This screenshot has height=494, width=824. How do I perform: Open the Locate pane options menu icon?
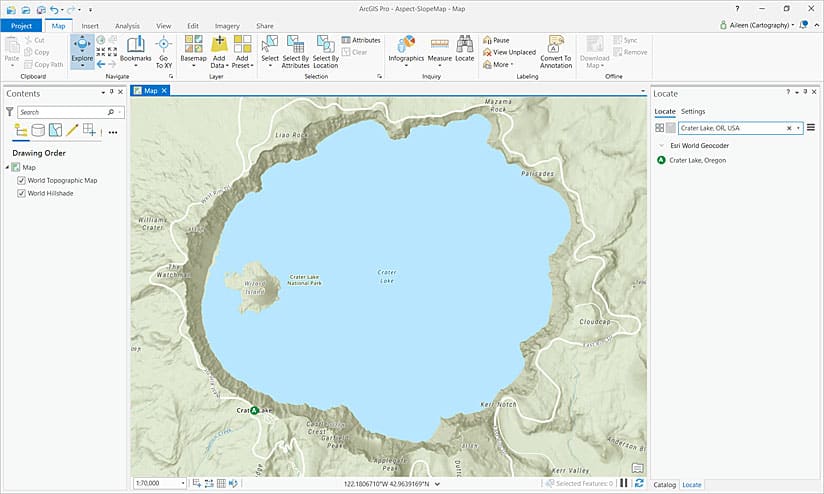tap(811, 127)
